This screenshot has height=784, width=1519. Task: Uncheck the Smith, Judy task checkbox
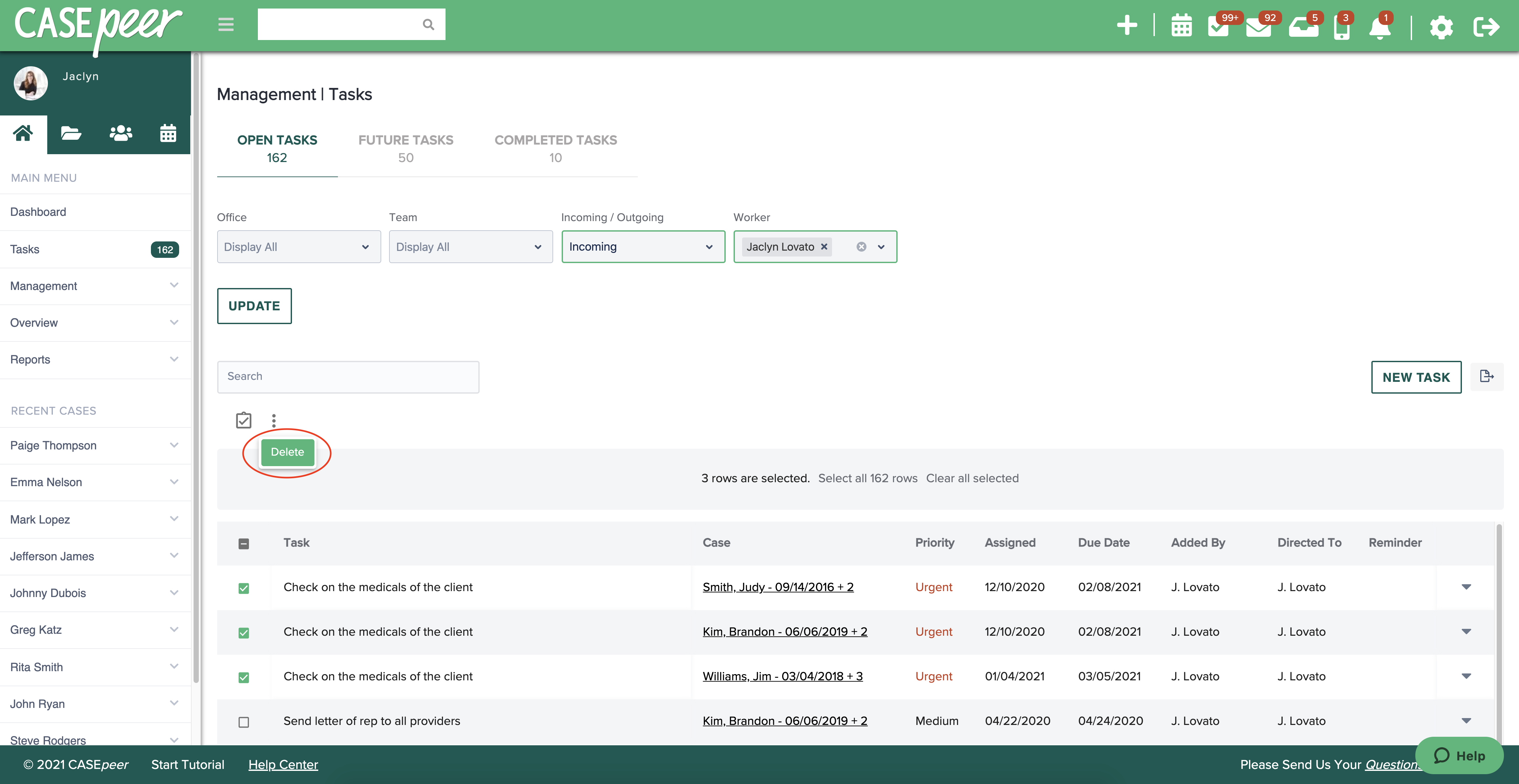243,588
